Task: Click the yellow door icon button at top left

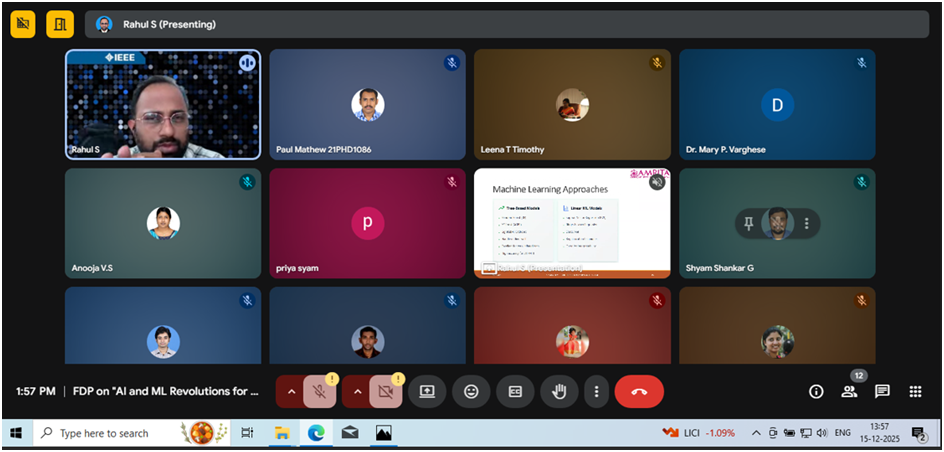Action: pyautogui.click(x=60, y=24)
